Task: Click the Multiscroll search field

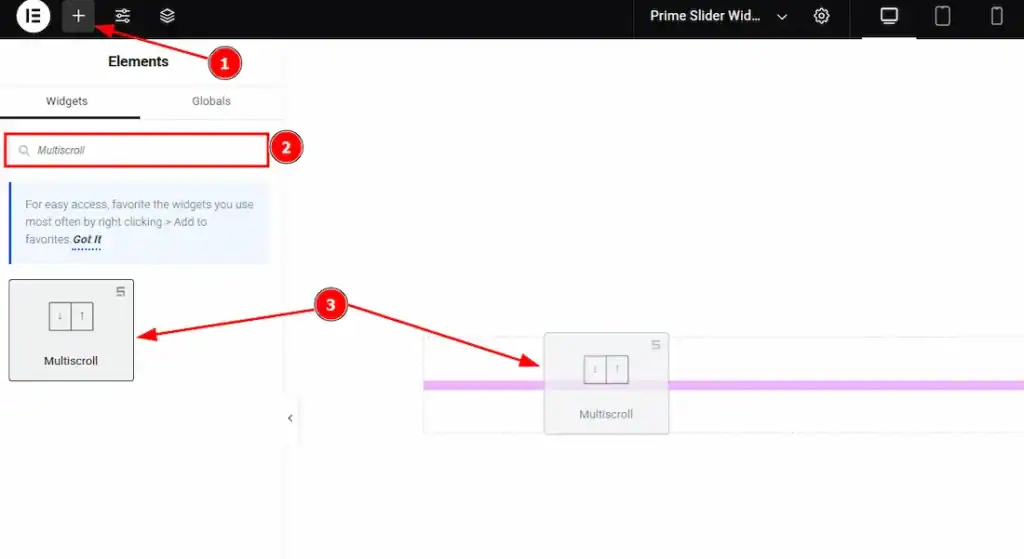Action: [x=136, y=150]
